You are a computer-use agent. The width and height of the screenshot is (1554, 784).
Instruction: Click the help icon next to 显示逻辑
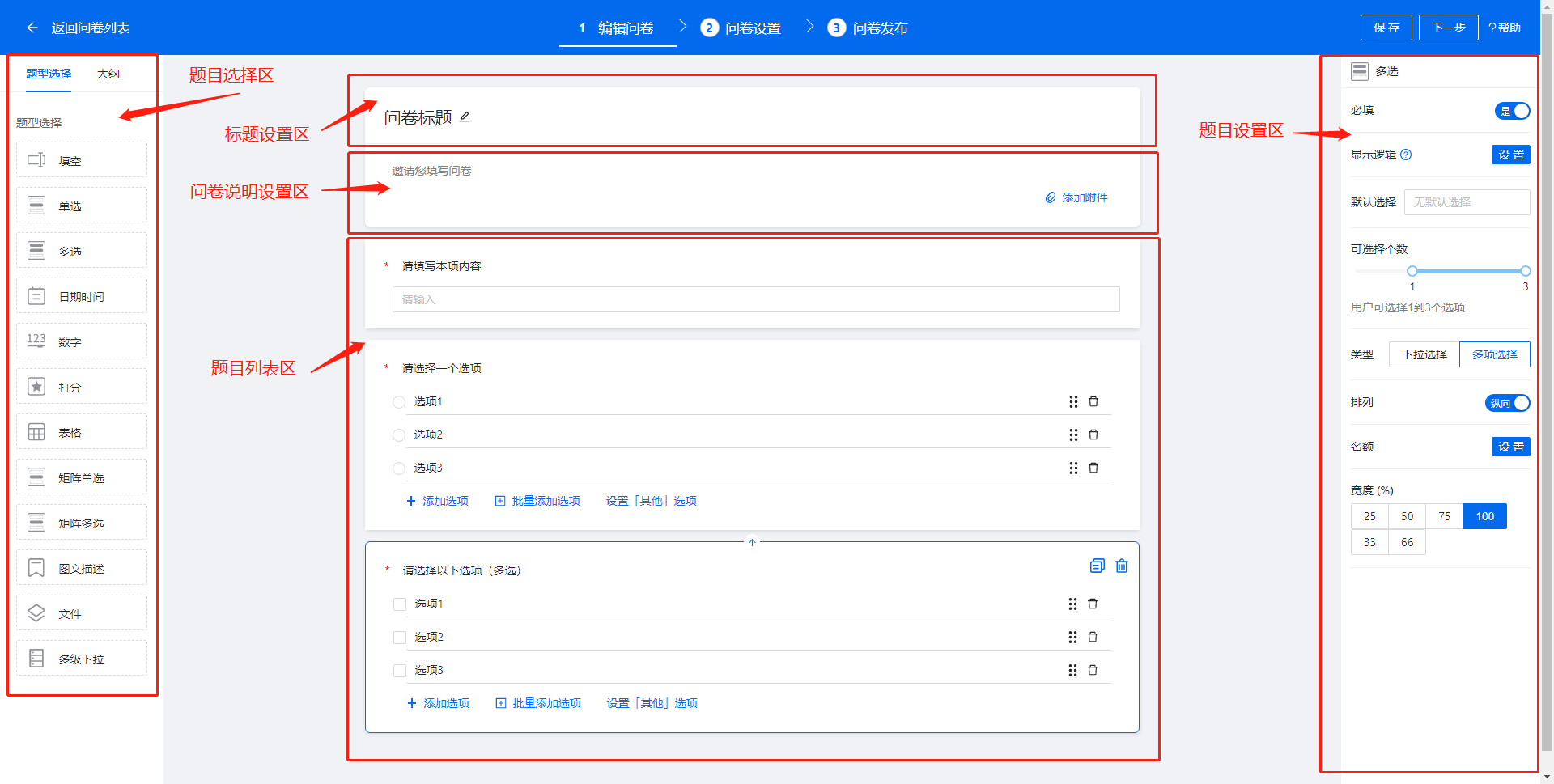[x=1406, y=155]
